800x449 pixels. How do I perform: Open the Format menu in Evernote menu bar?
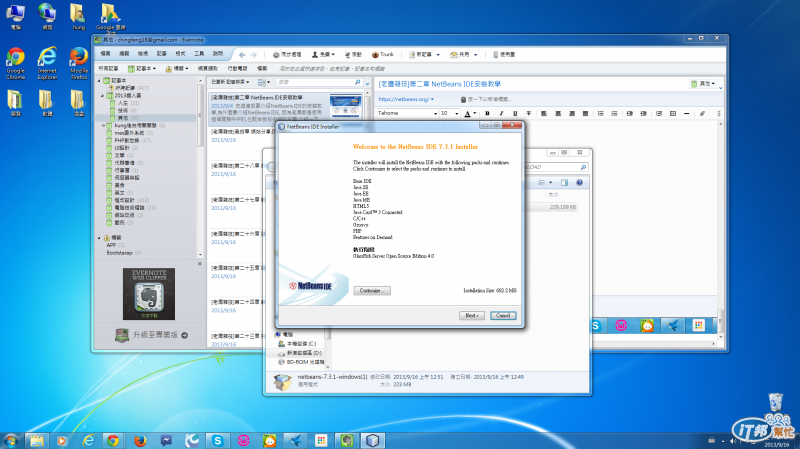coord(180,54)
